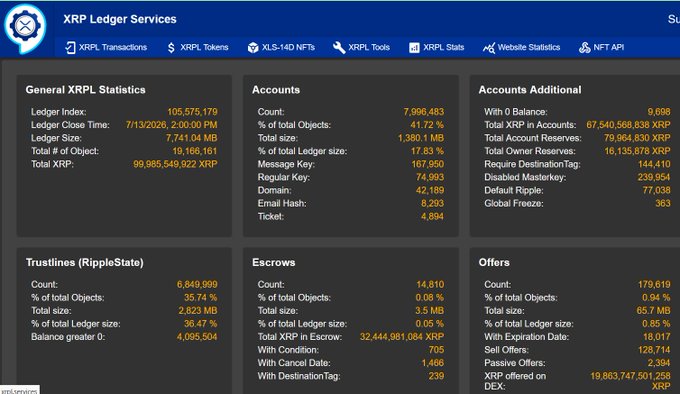Select the Message Key value 167,950
Screen dimensions: 680x394
[x=428, y=164]
